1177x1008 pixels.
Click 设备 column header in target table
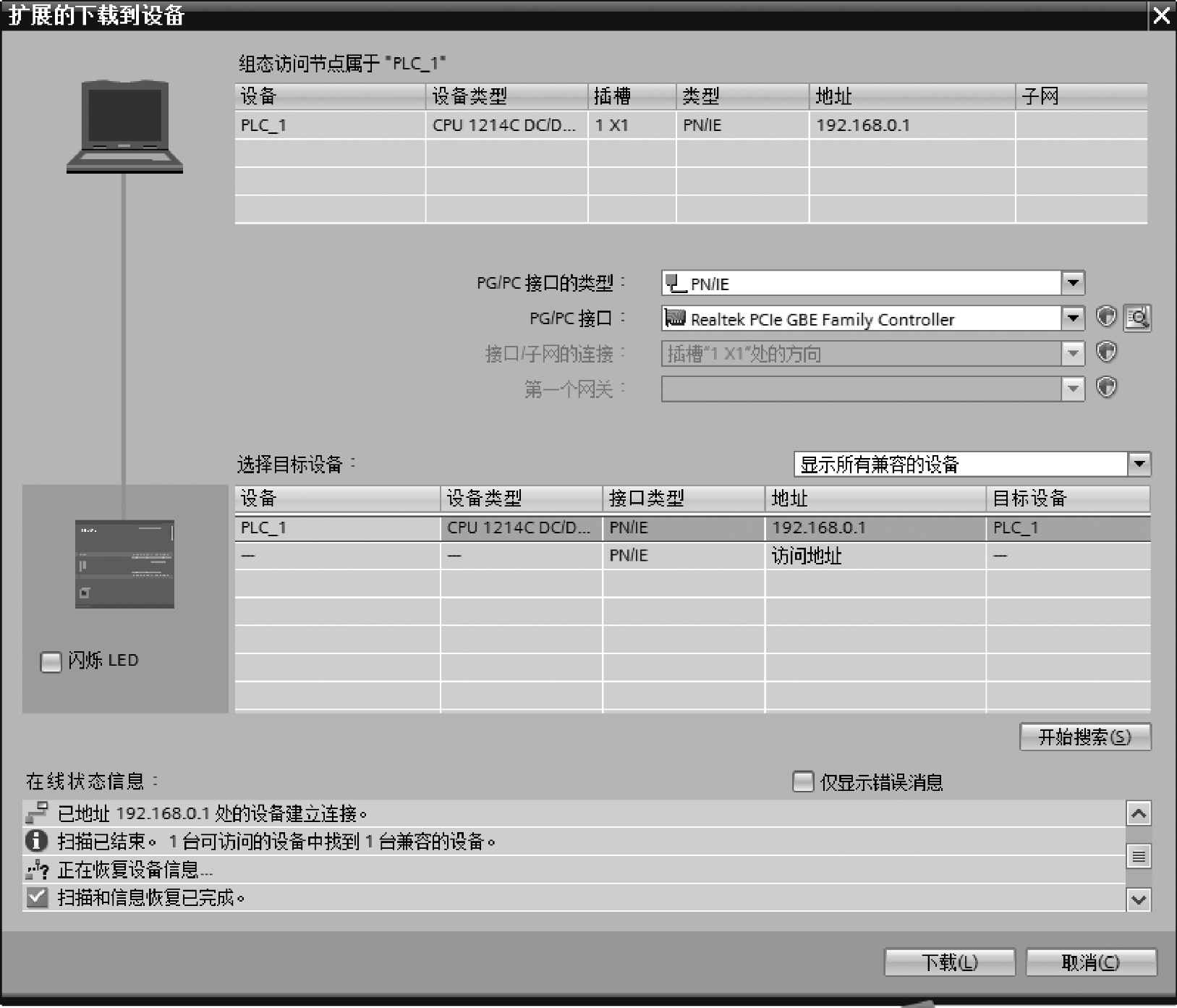pos(338,498)
